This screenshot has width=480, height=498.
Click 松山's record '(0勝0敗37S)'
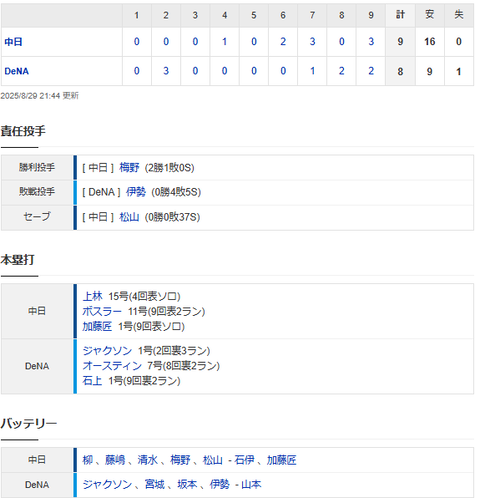pyautogui.click(x=172, y=217)
